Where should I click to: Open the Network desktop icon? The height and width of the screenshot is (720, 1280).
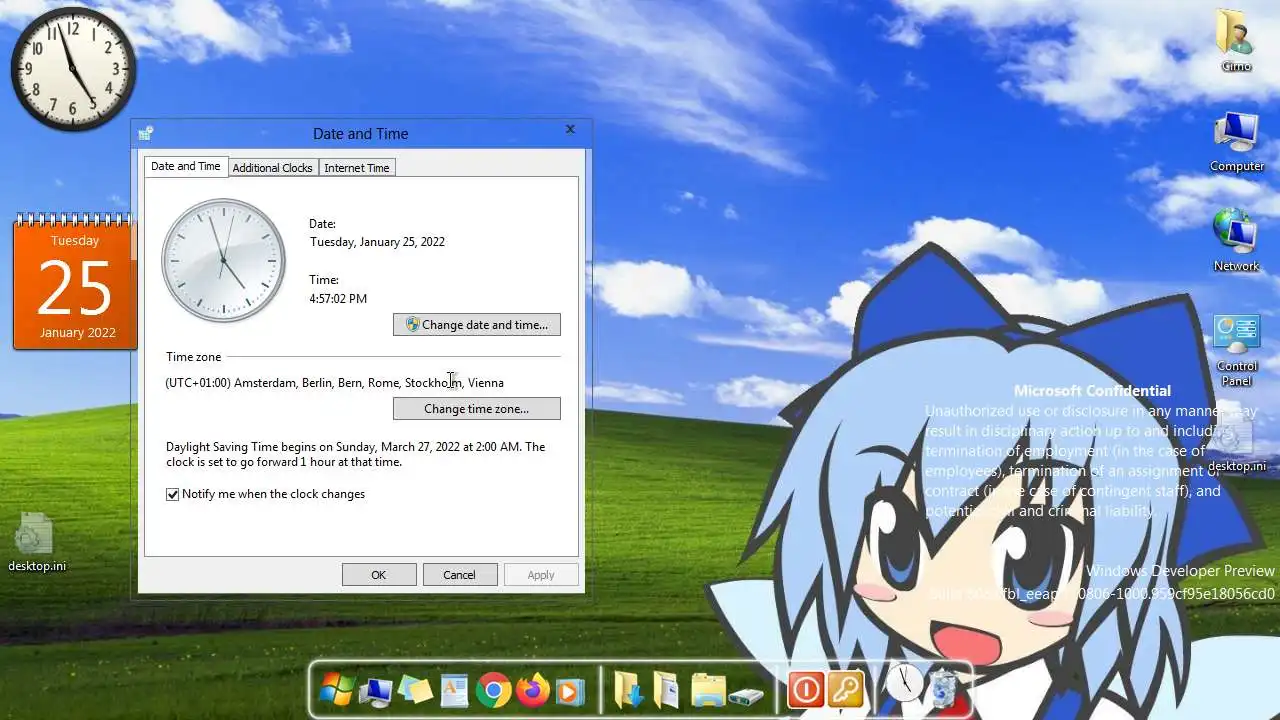[x=1237, y=240]
